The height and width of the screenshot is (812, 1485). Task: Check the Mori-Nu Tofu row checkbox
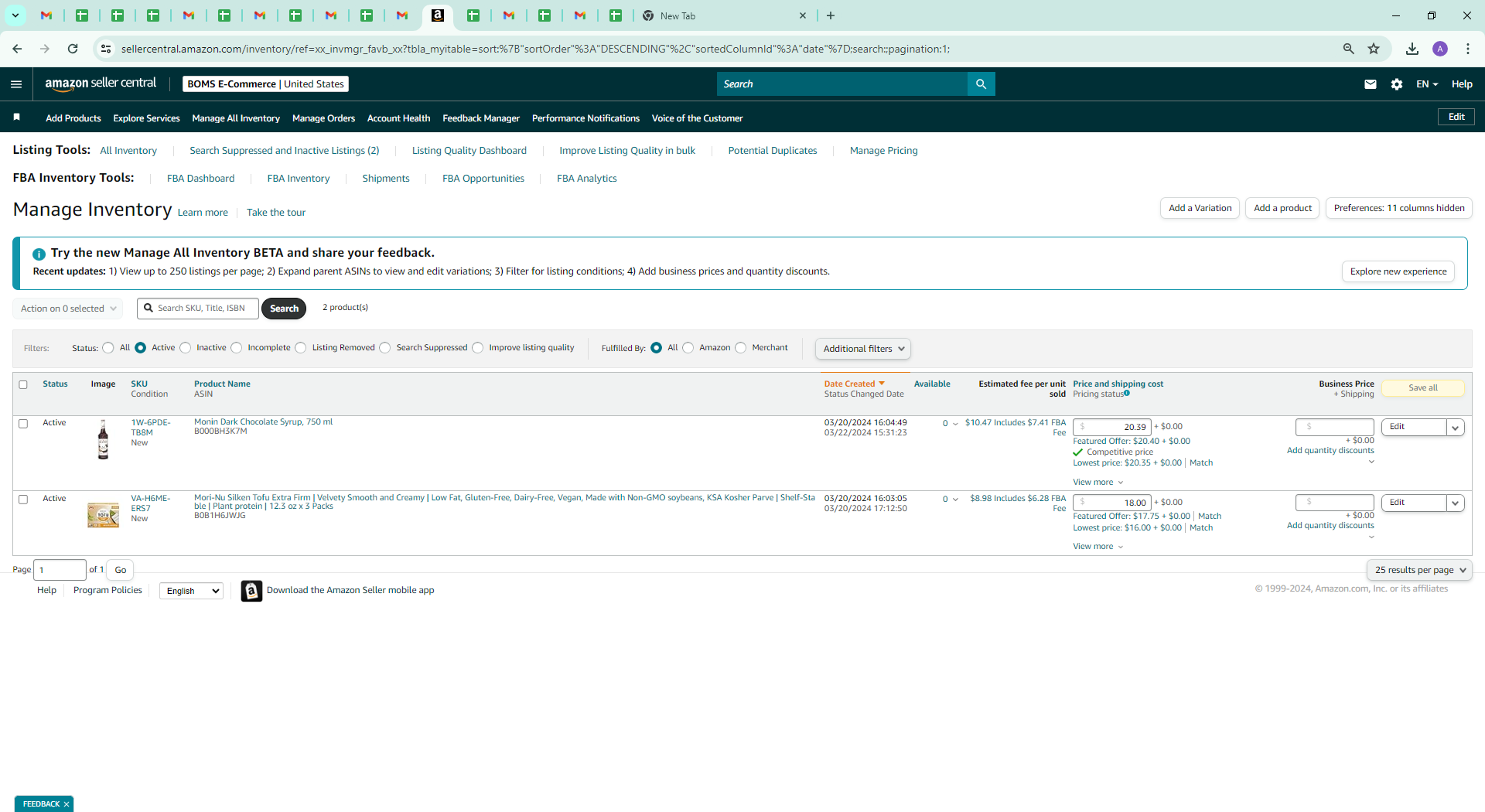pyautogui.click(x=23, y=500)
